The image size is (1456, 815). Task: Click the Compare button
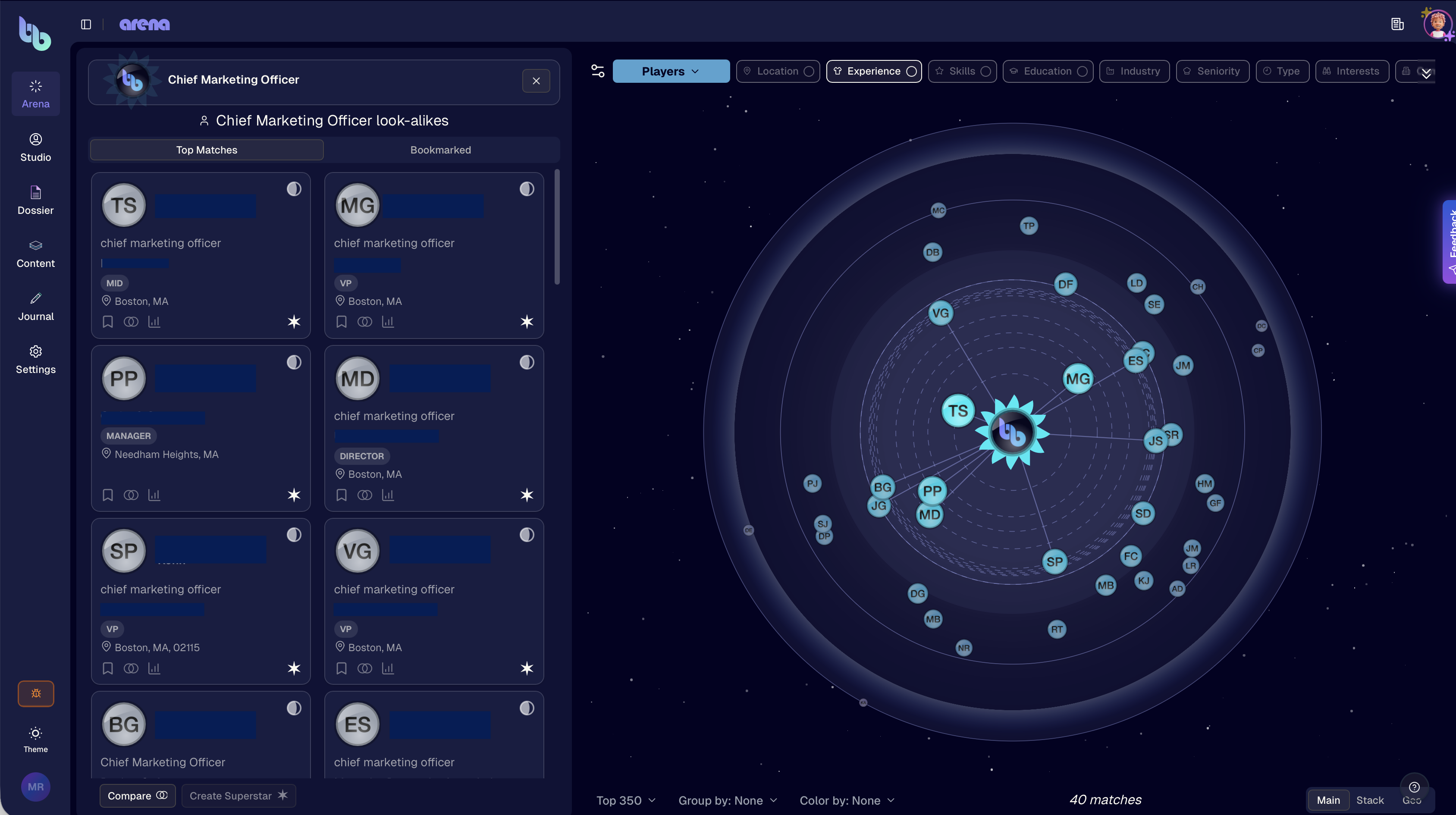pyautogui.click(x=137, y=796)
